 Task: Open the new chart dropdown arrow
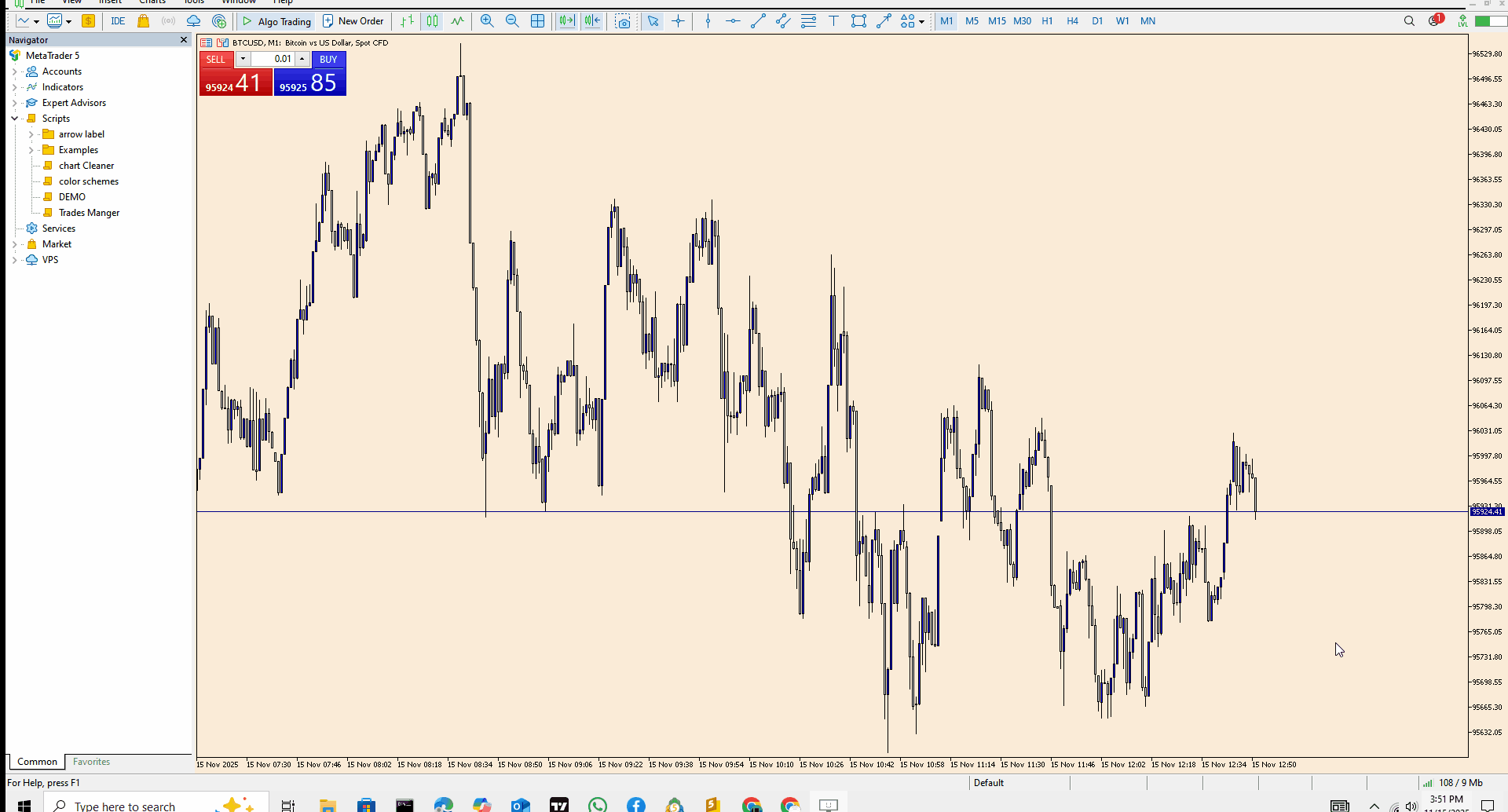[70, 21]
